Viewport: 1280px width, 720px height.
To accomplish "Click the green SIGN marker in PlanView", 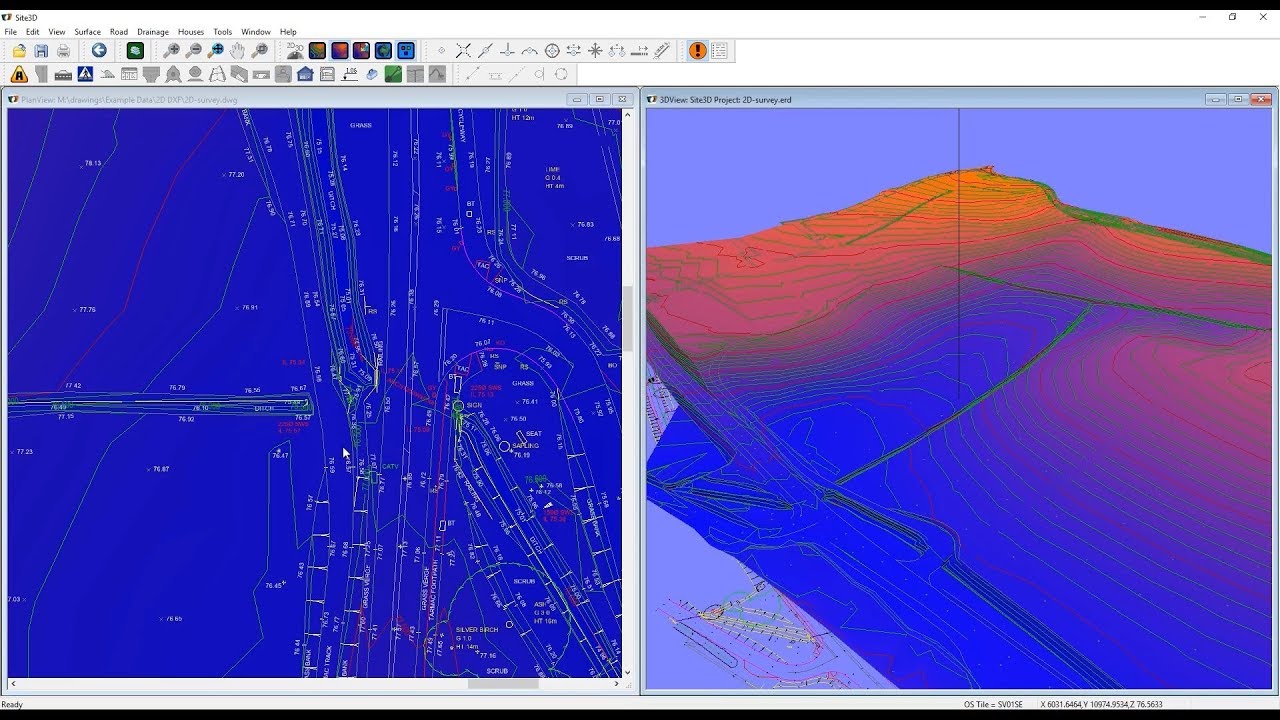I will coord(458,406).
